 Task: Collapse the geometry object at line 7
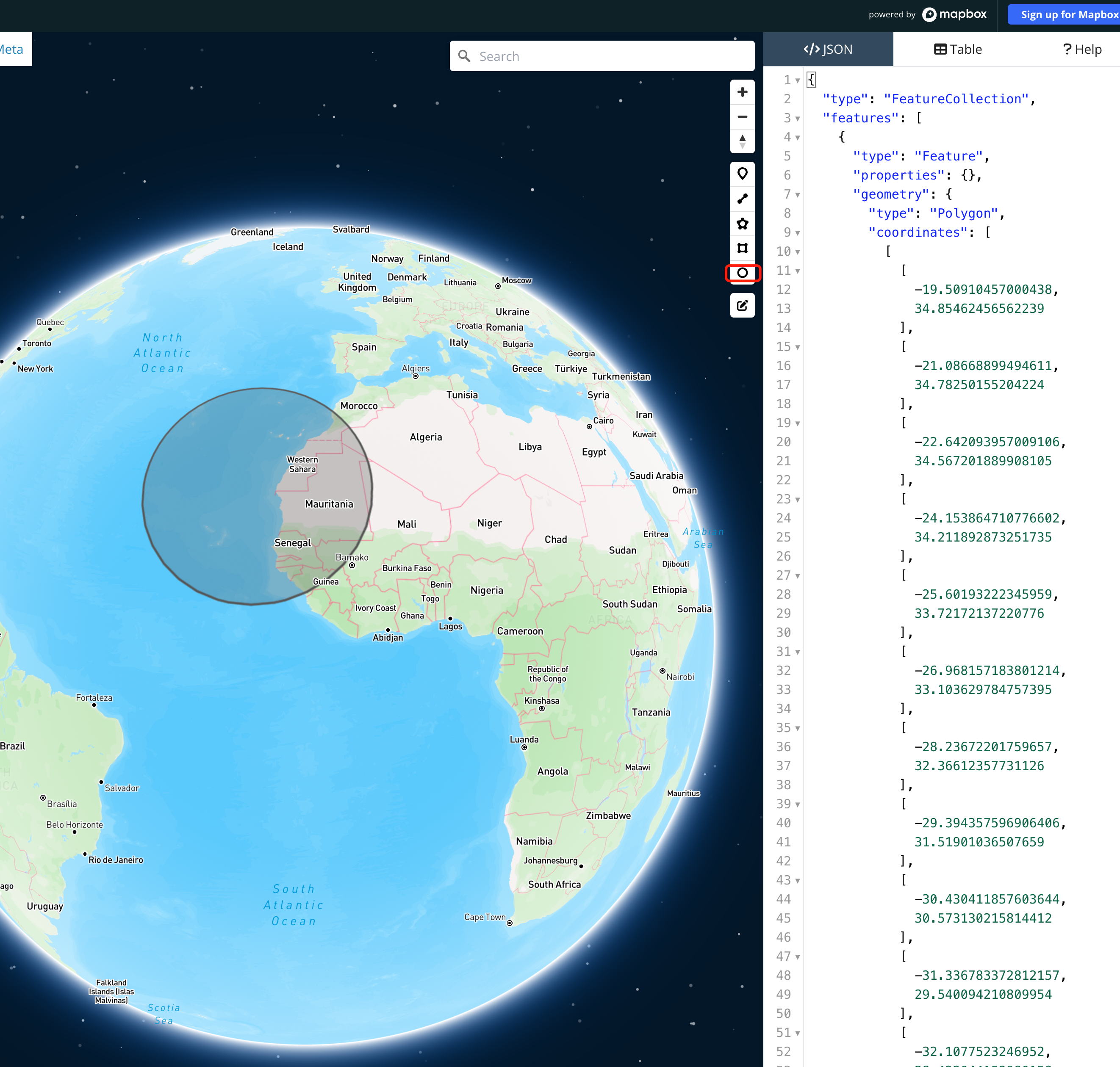[797, 194]
